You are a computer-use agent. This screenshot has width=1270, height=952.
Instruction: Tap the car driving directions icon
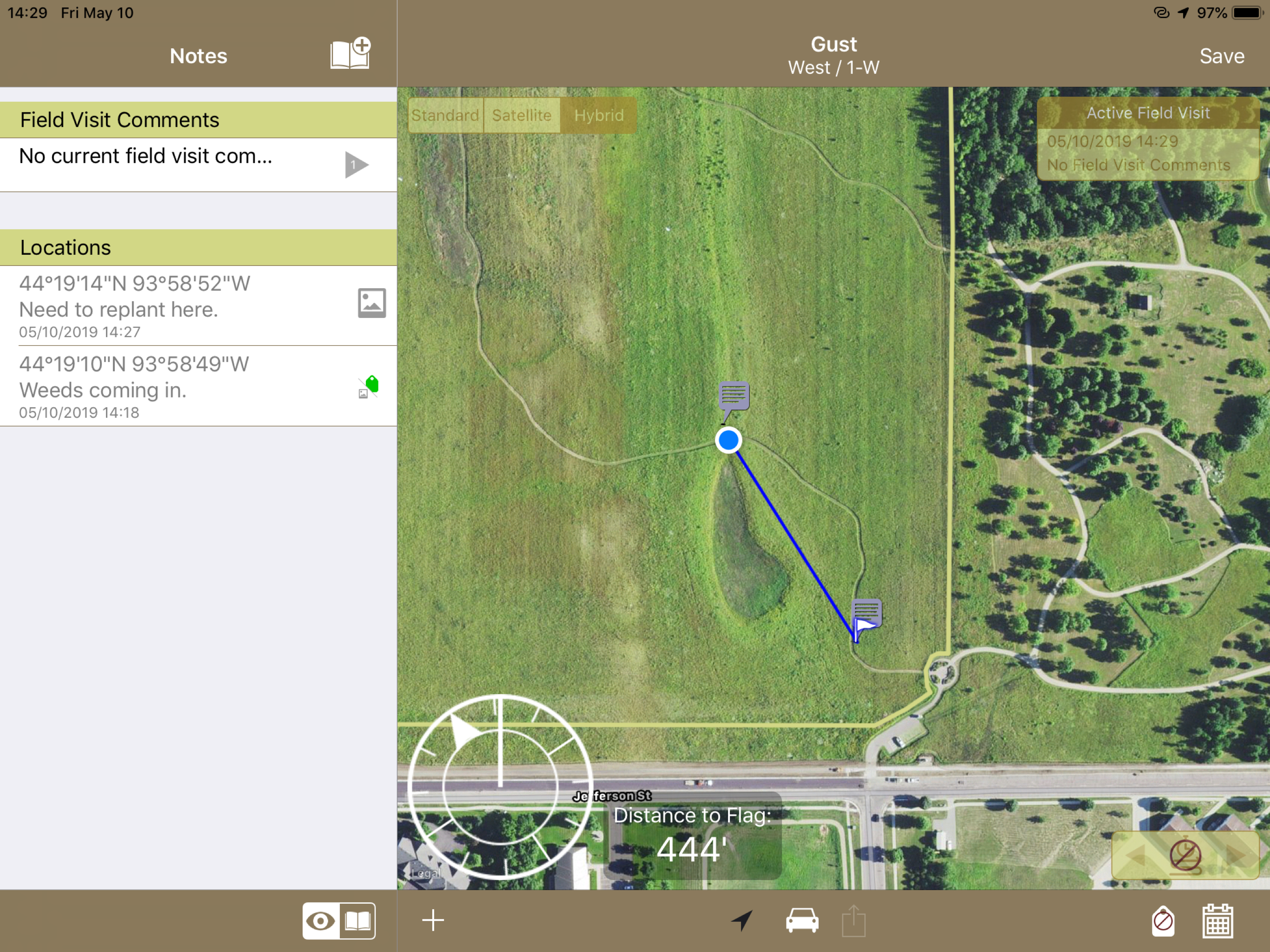coord(802,920)
